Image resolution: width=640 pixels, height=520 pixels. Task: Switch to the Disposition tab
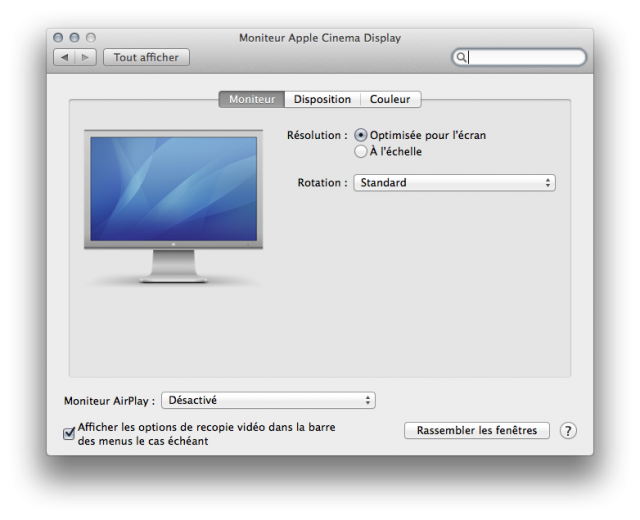tap(322, 99)
